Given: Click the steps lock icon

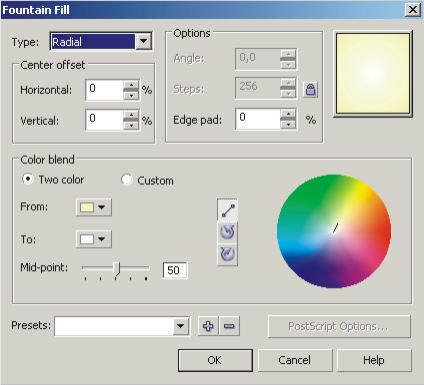Looking at the screenshot, I should point(310,90).
